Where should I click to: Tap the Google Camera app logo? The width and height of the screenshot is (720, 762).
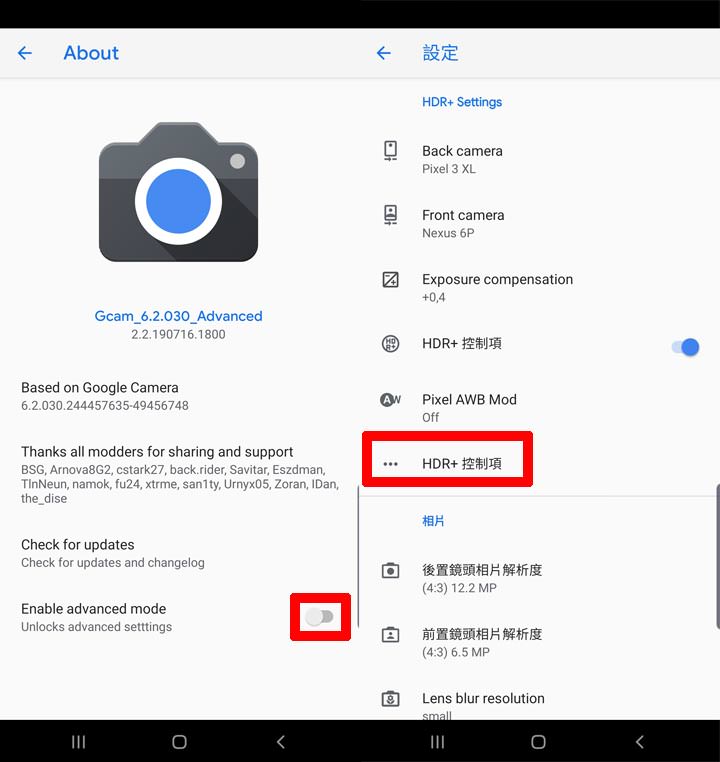pos(178,192)
